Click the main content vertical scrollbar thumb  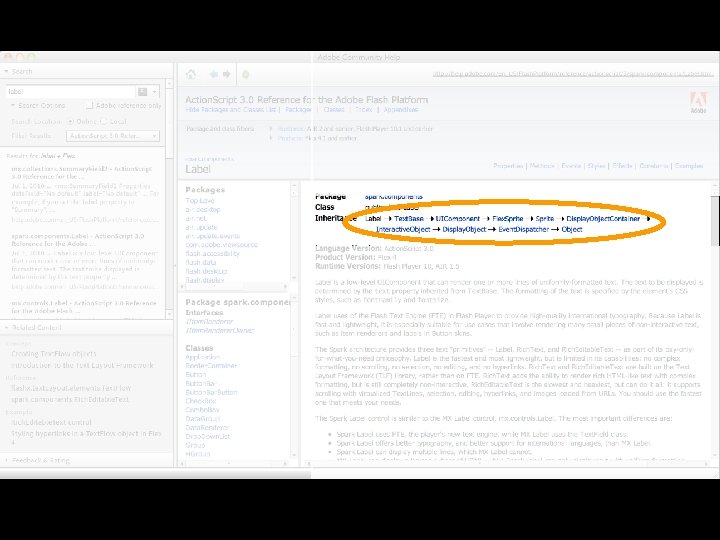715,220
